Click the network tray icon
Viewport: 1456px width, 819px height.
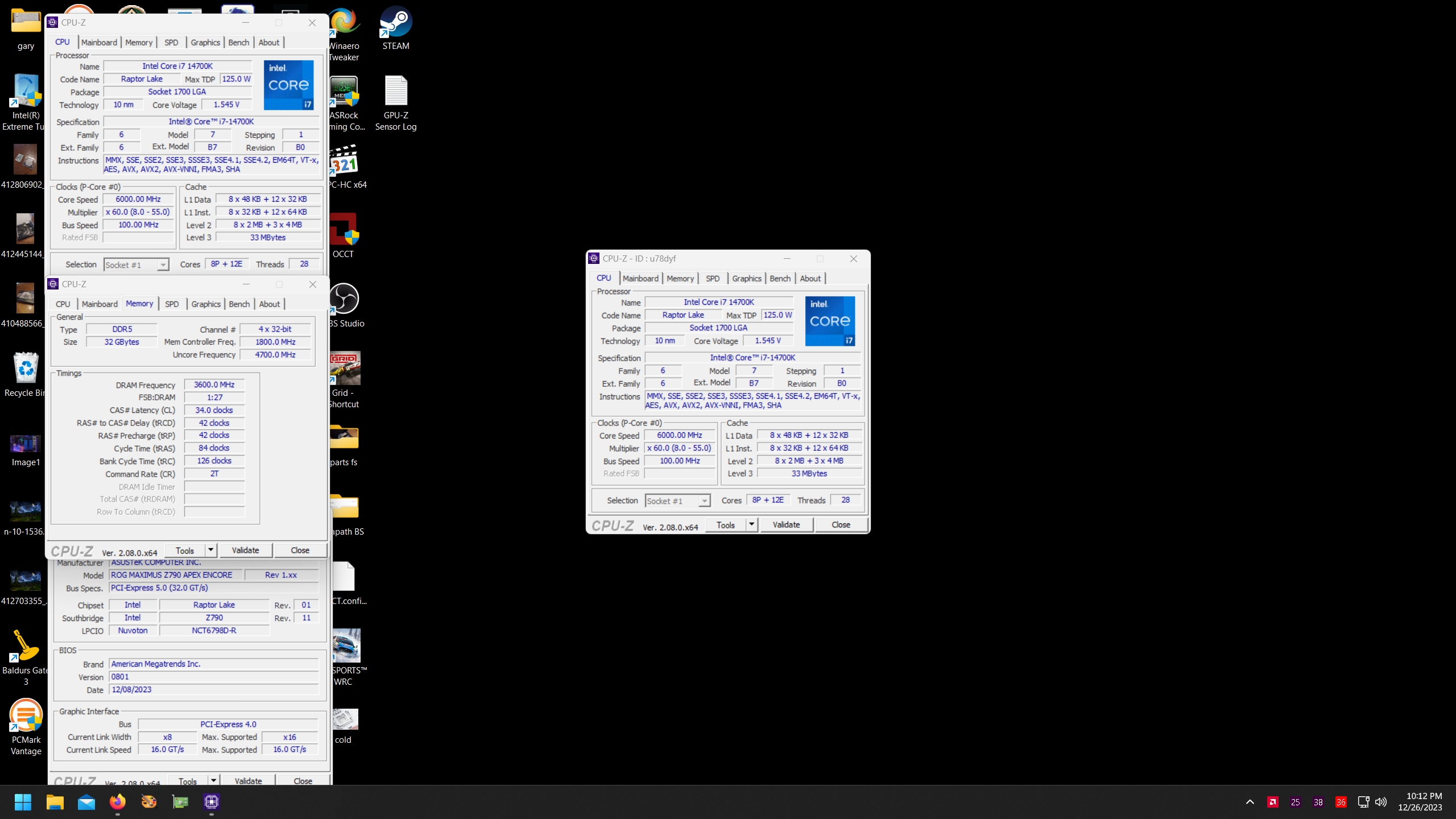click(1363, 802)
